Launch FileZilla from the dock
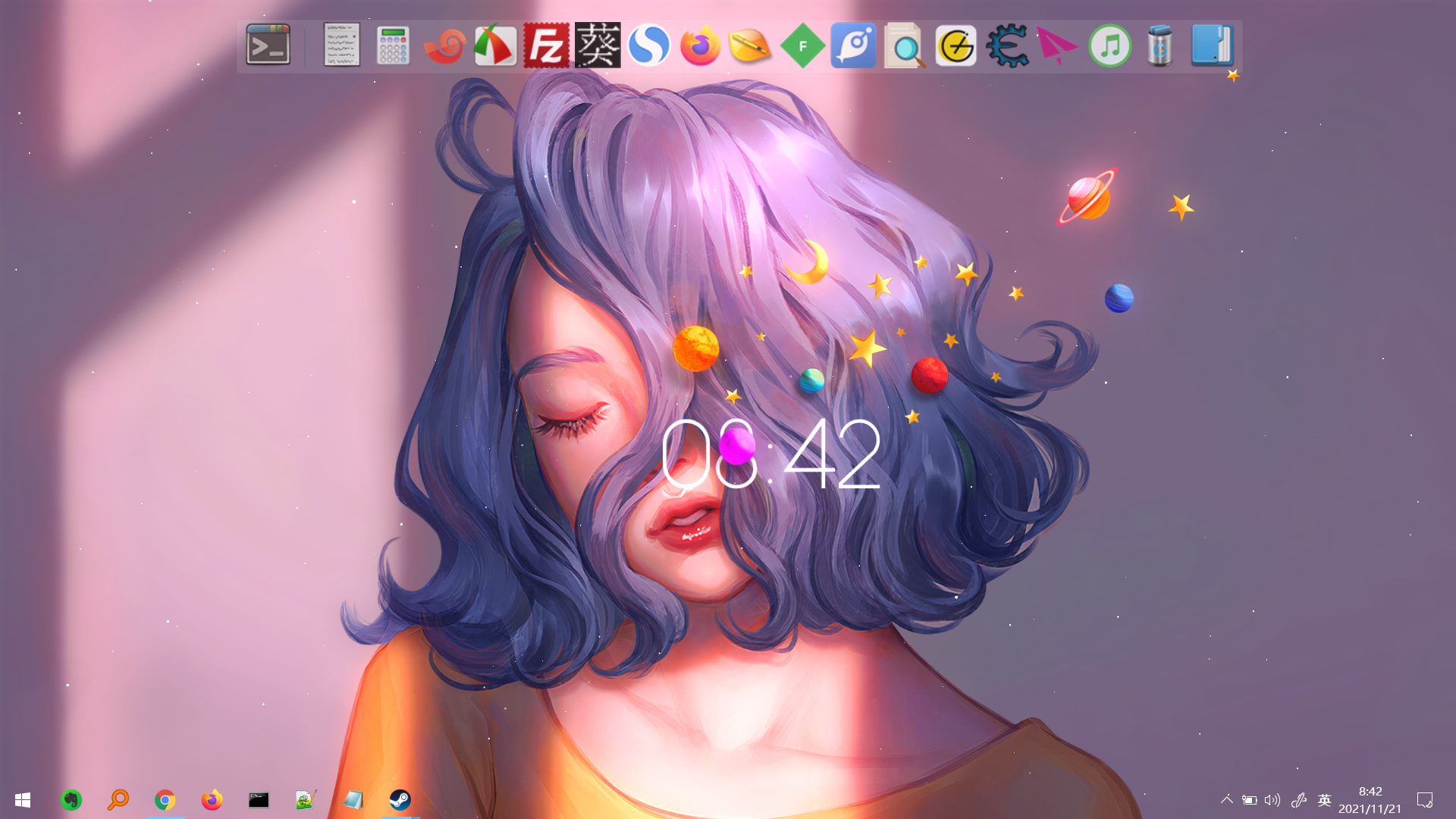Screen dimensions: 1456x819 (546, 45)
